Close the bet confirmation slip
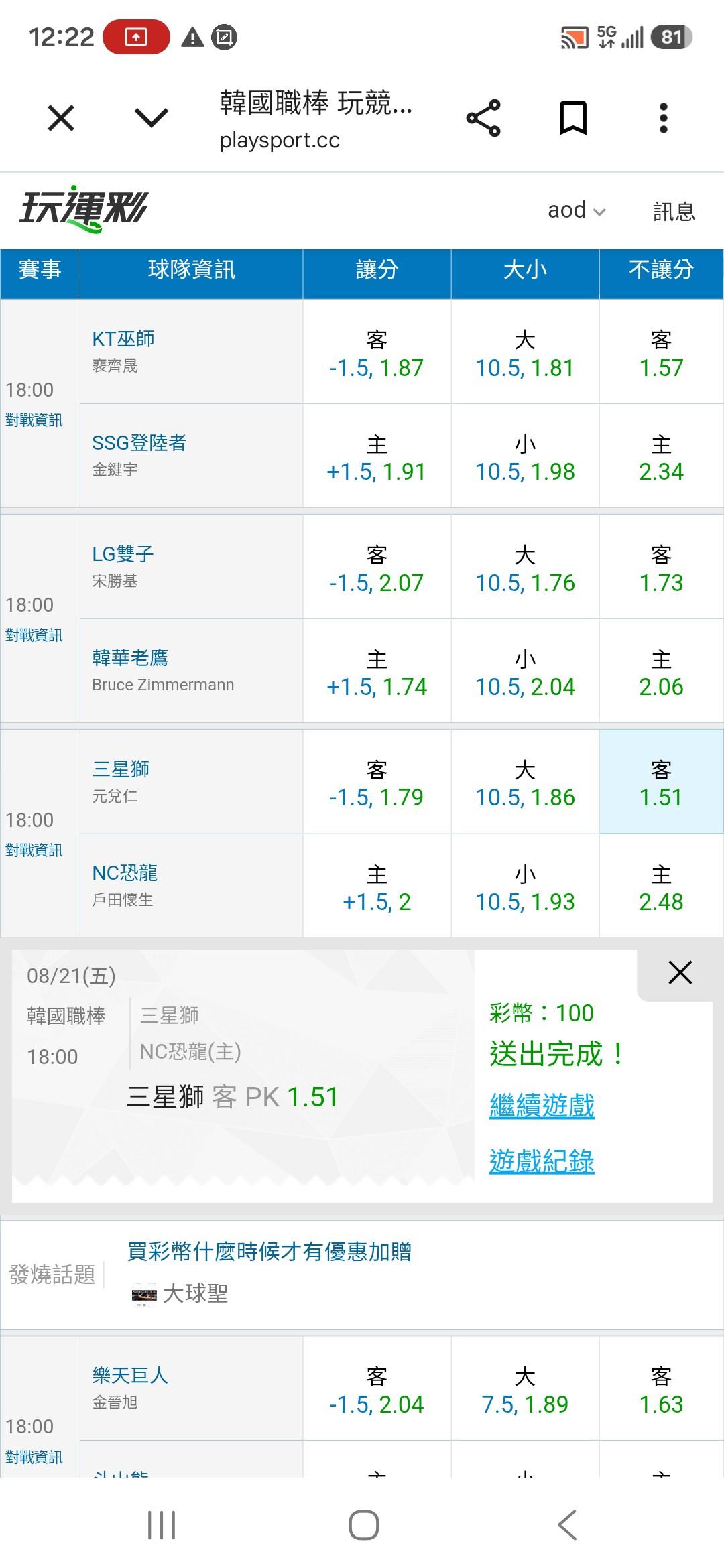The width and height of the screenshot is (724, 1568). (x=680, y=972)
